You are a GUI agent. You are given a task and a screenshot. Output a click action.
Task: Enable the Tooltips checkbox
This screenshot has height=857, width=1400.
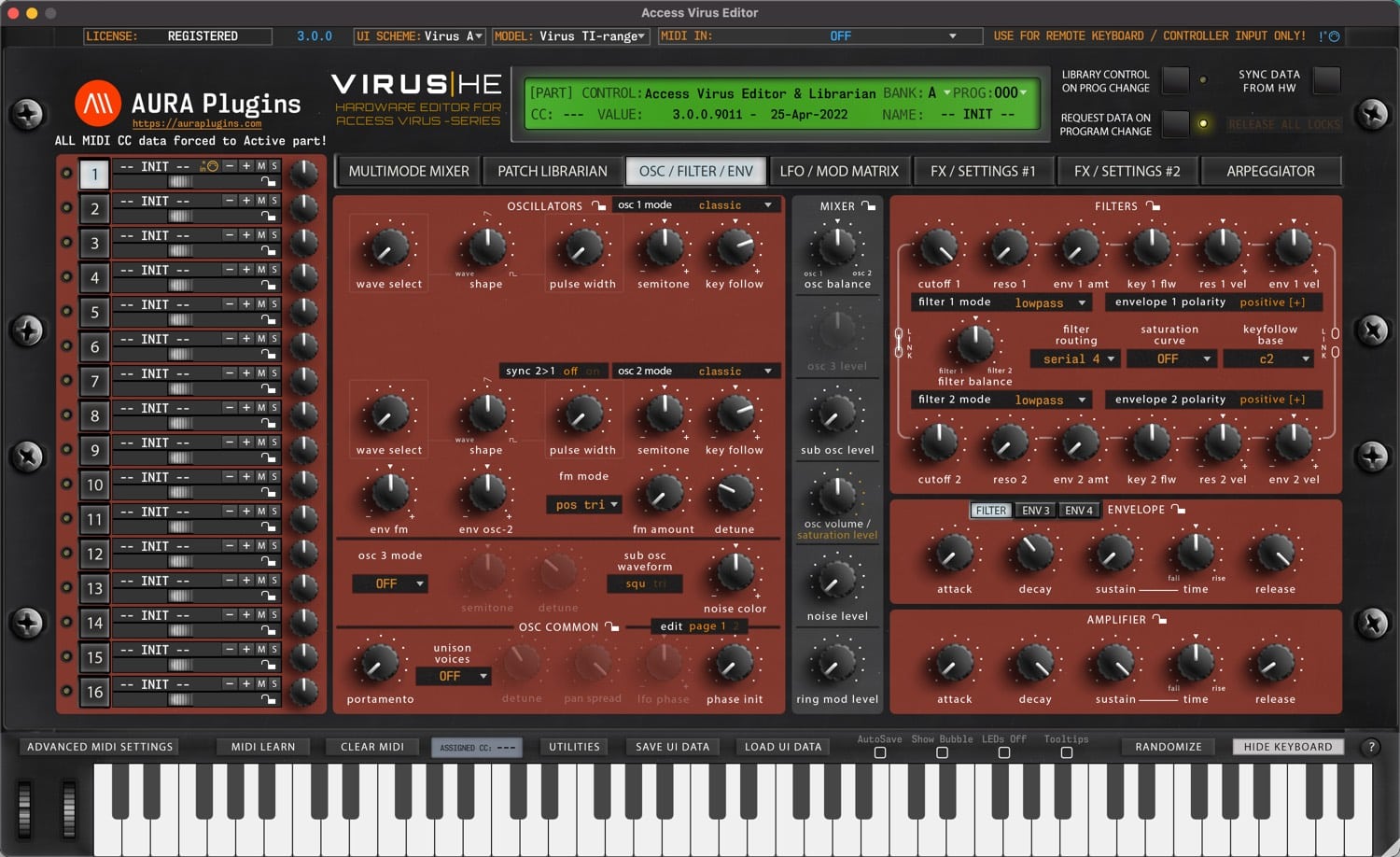click(1067, 753)
